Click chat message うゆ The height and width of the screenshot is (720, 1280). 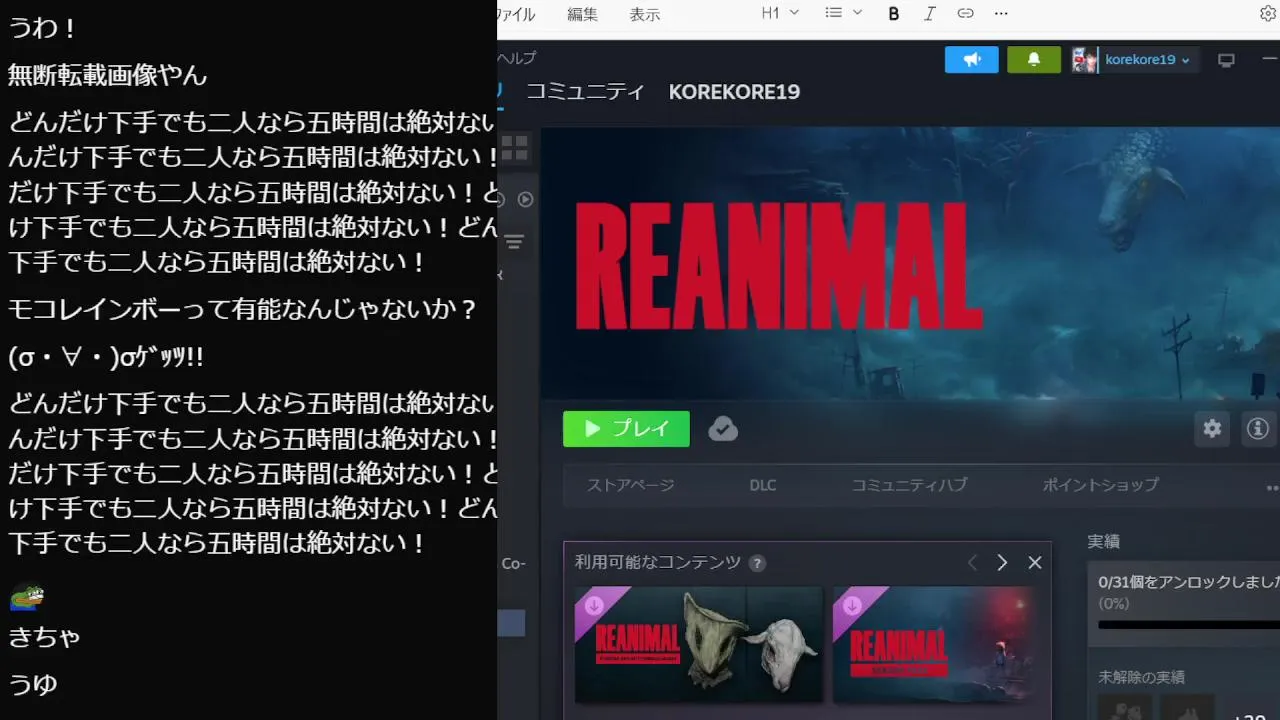tap(33, 684)
